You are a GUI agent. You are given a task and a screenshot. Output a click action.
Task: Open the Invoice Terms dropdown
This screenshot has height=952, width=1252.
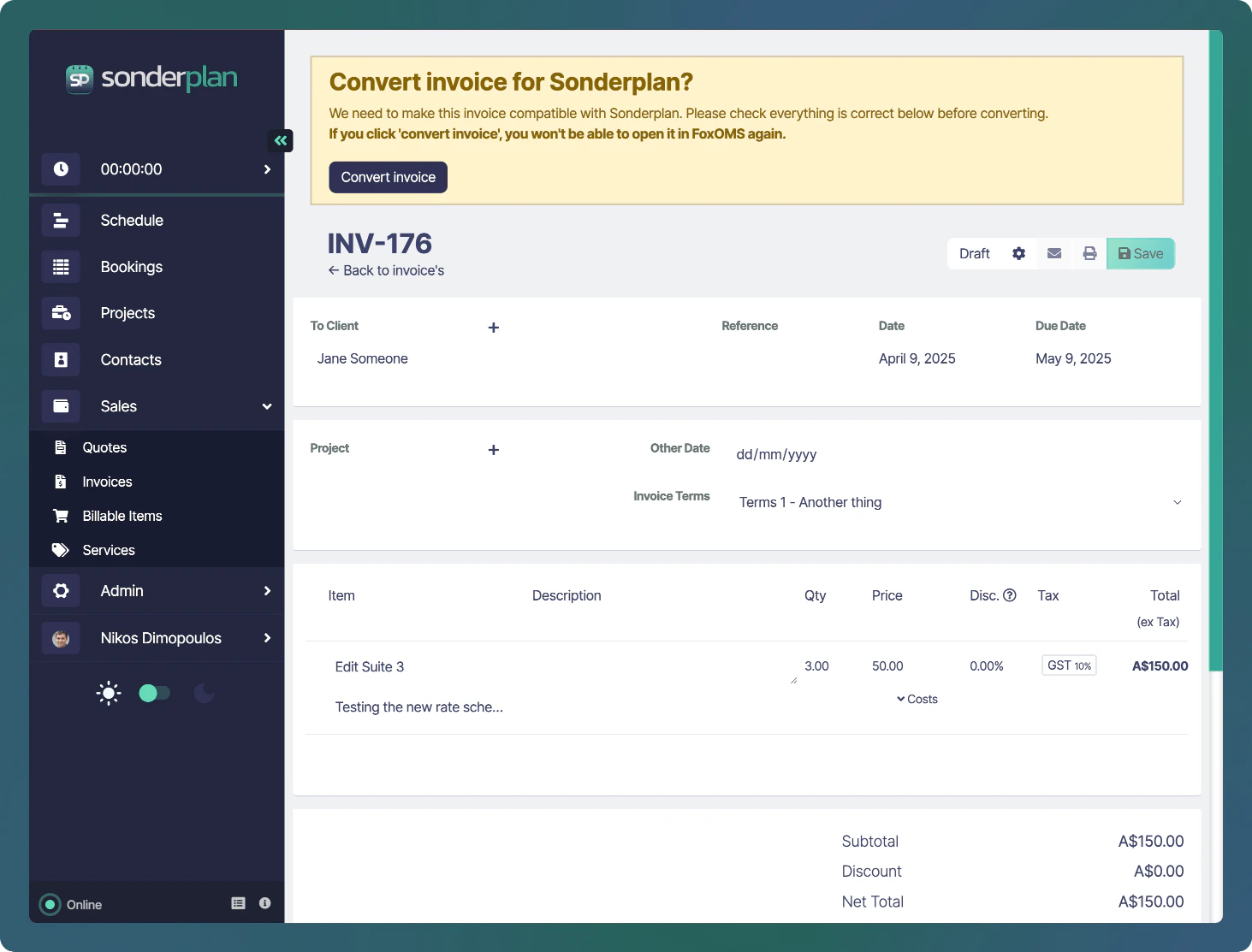(959, 502)
